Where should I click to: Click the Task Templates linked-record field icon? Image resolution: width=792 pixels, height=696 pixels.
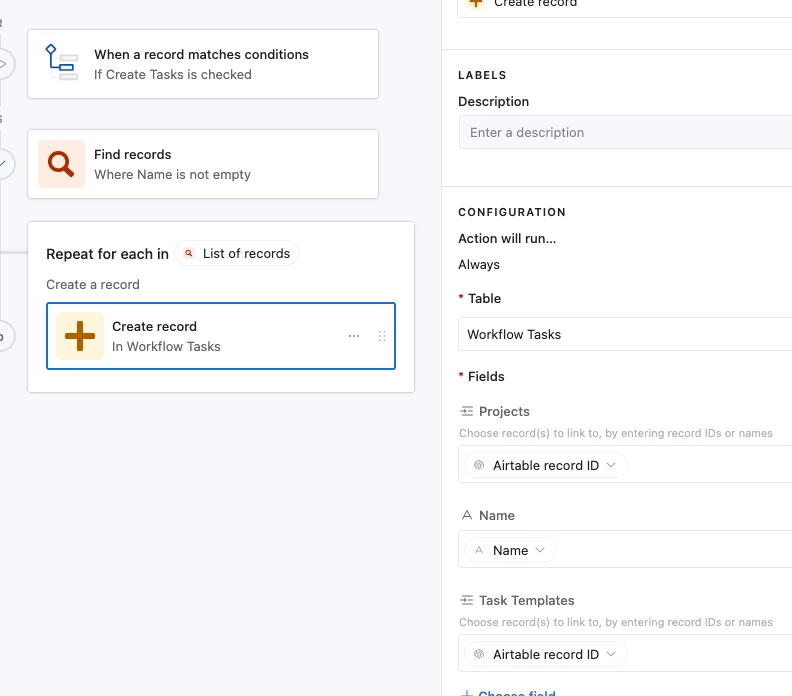466,601
